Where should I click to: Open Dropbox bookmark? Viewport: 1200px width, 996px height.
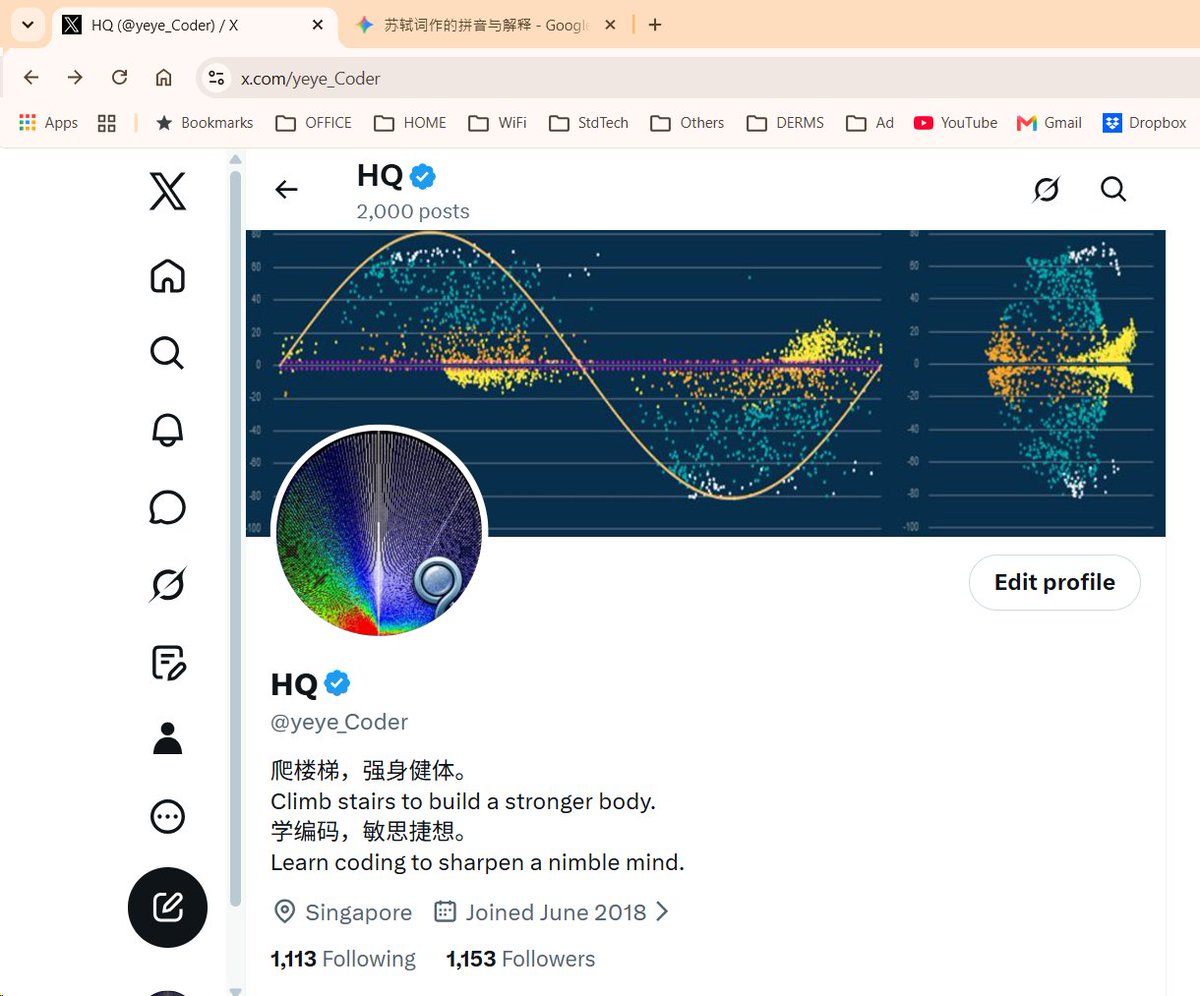pos(1144,122)
